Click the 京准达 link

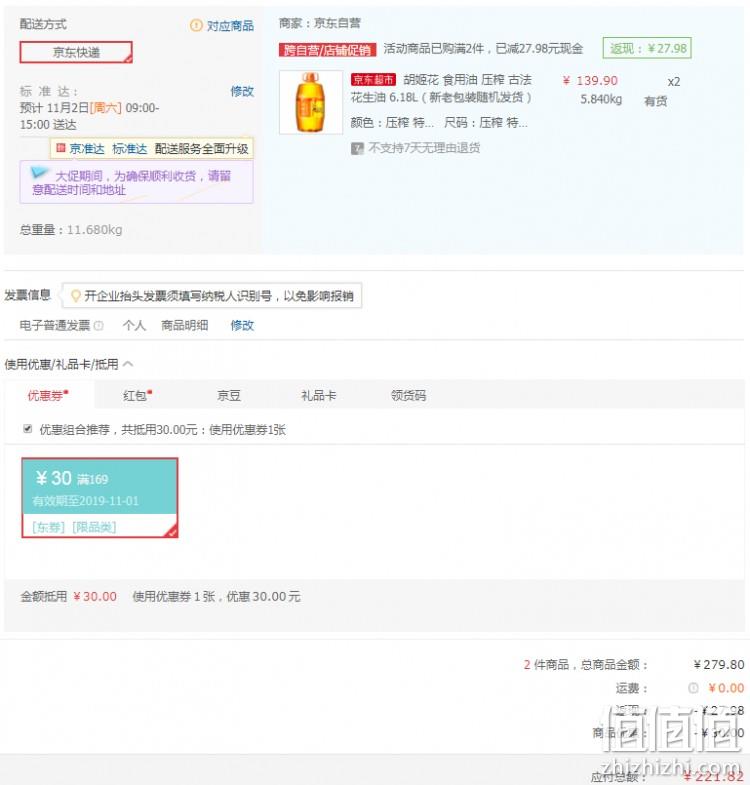(87, 149)
